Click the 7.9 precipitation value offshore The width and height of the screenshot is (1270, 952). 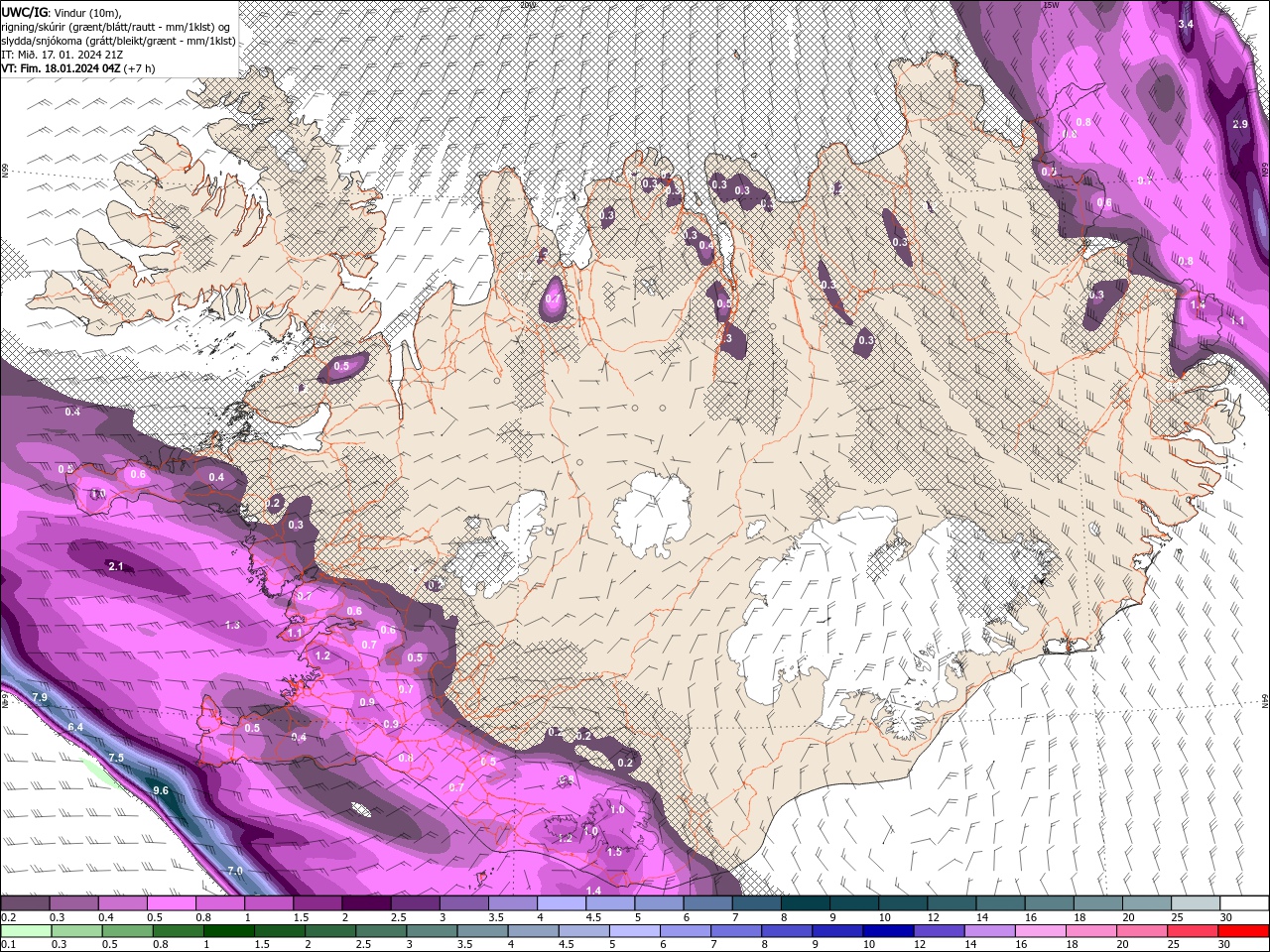click(x=40, y=698)
